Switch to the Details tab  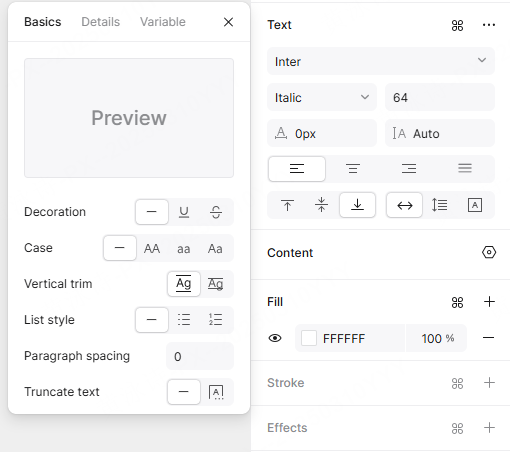[x=100, y=22]
